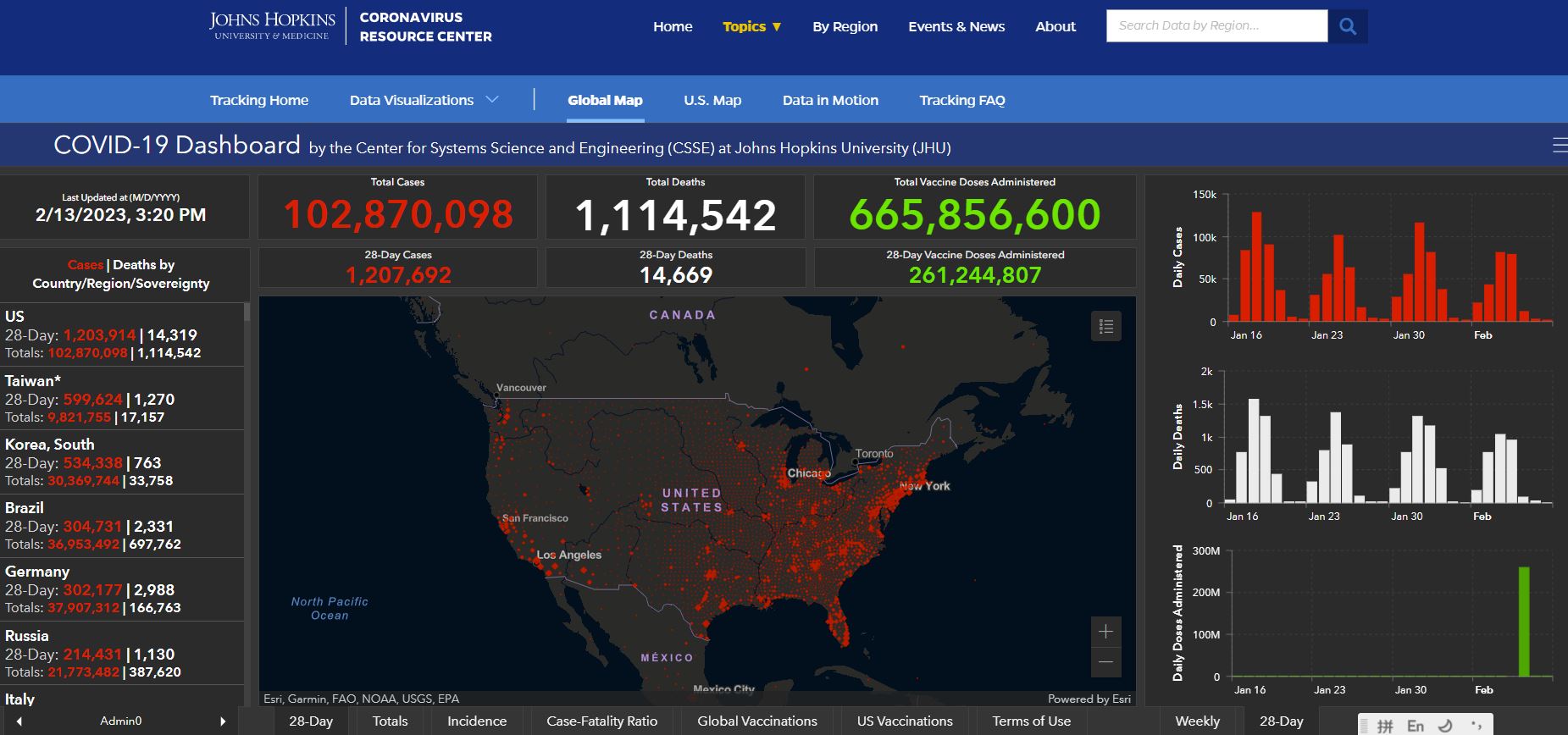Expand the Topics dropdown menu

coord(751,26)
